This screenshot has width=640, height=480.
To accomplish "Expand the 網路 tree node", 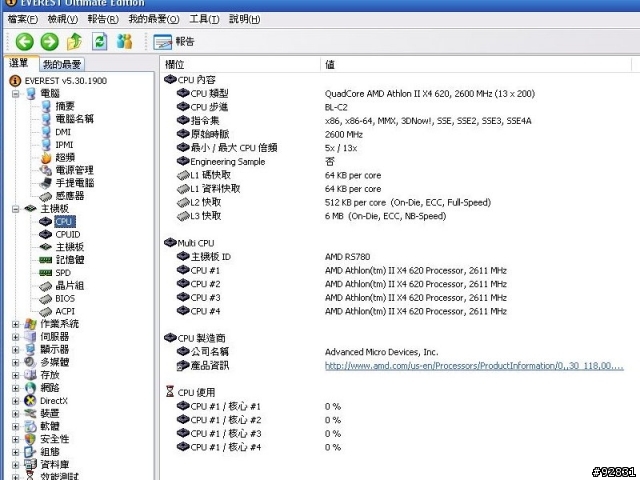I will tap(16, 388).
